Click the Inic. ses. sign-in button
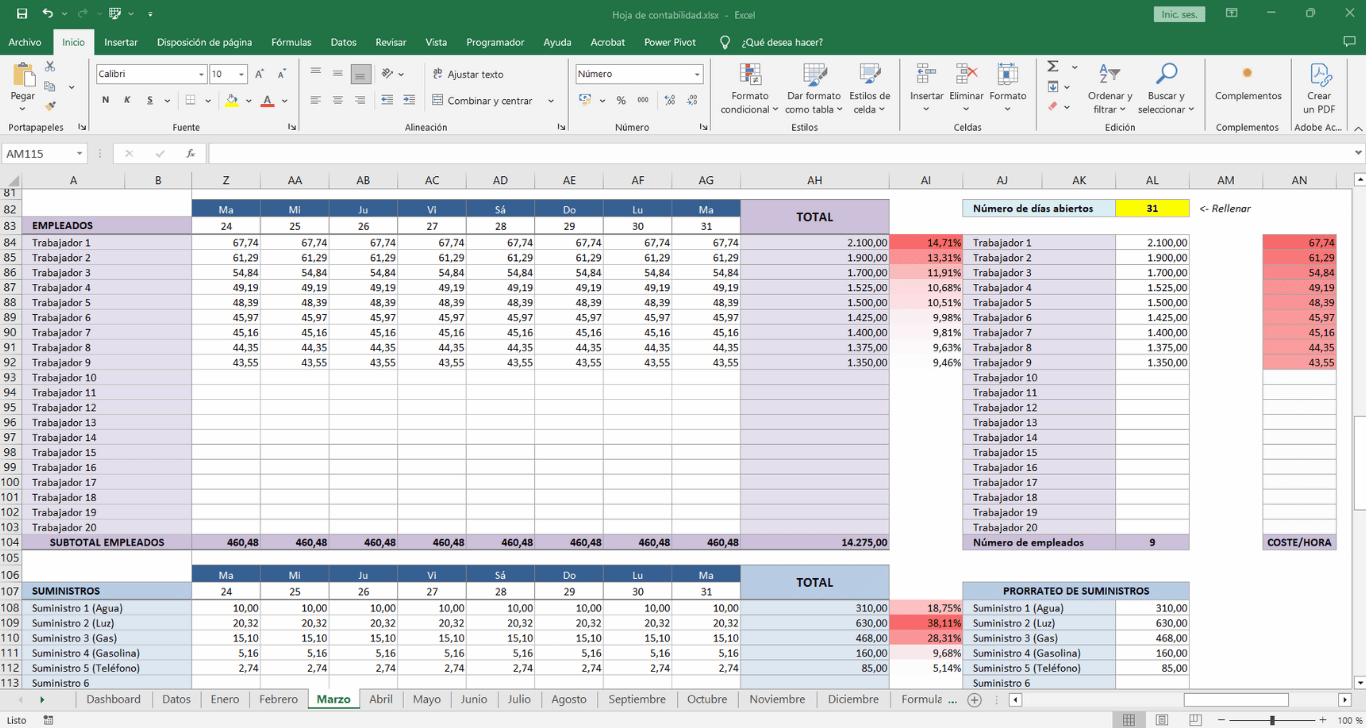 click(x=1180, y=14)
